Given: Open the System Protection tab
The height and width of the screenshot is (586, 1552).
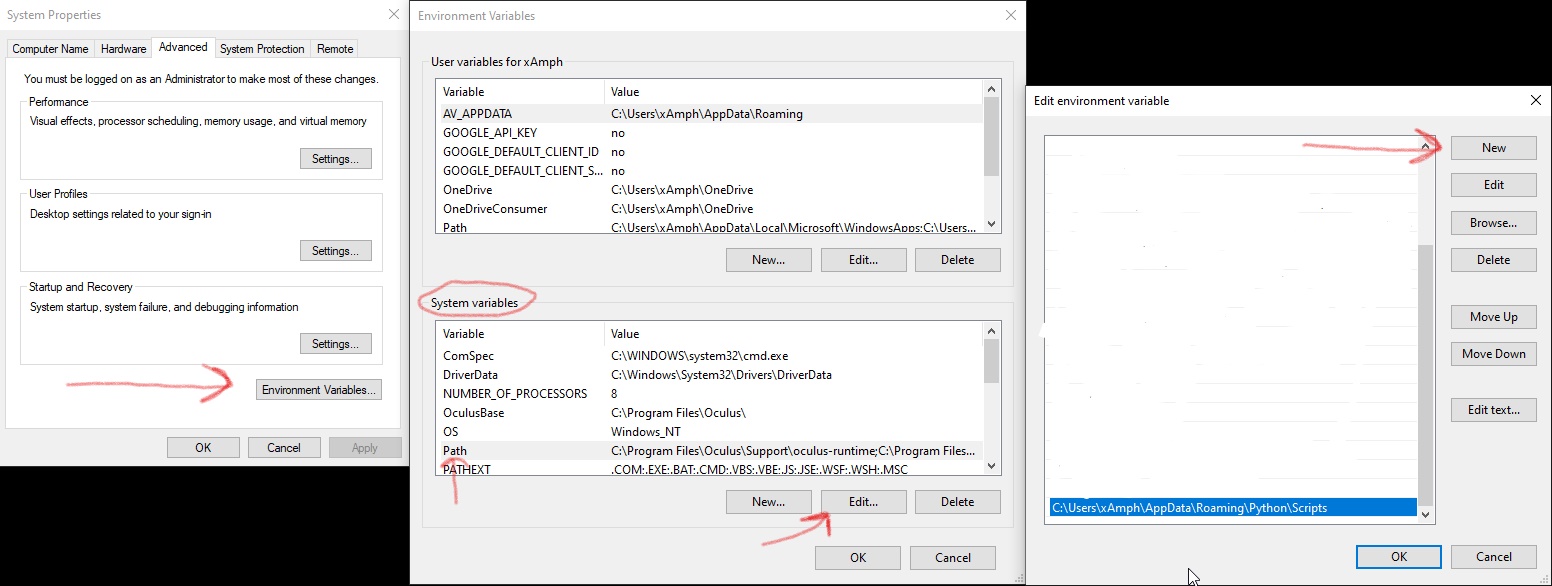Looking at the screenshot, I should [262, 49].
